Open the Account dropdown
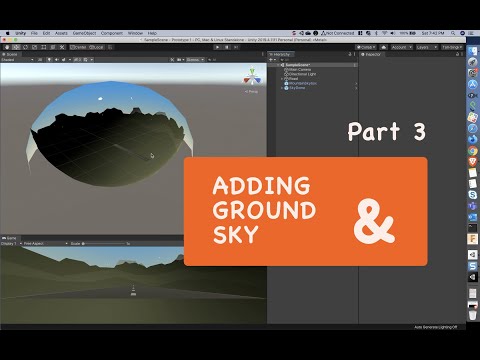480x360 pixels. pos(402,47)
